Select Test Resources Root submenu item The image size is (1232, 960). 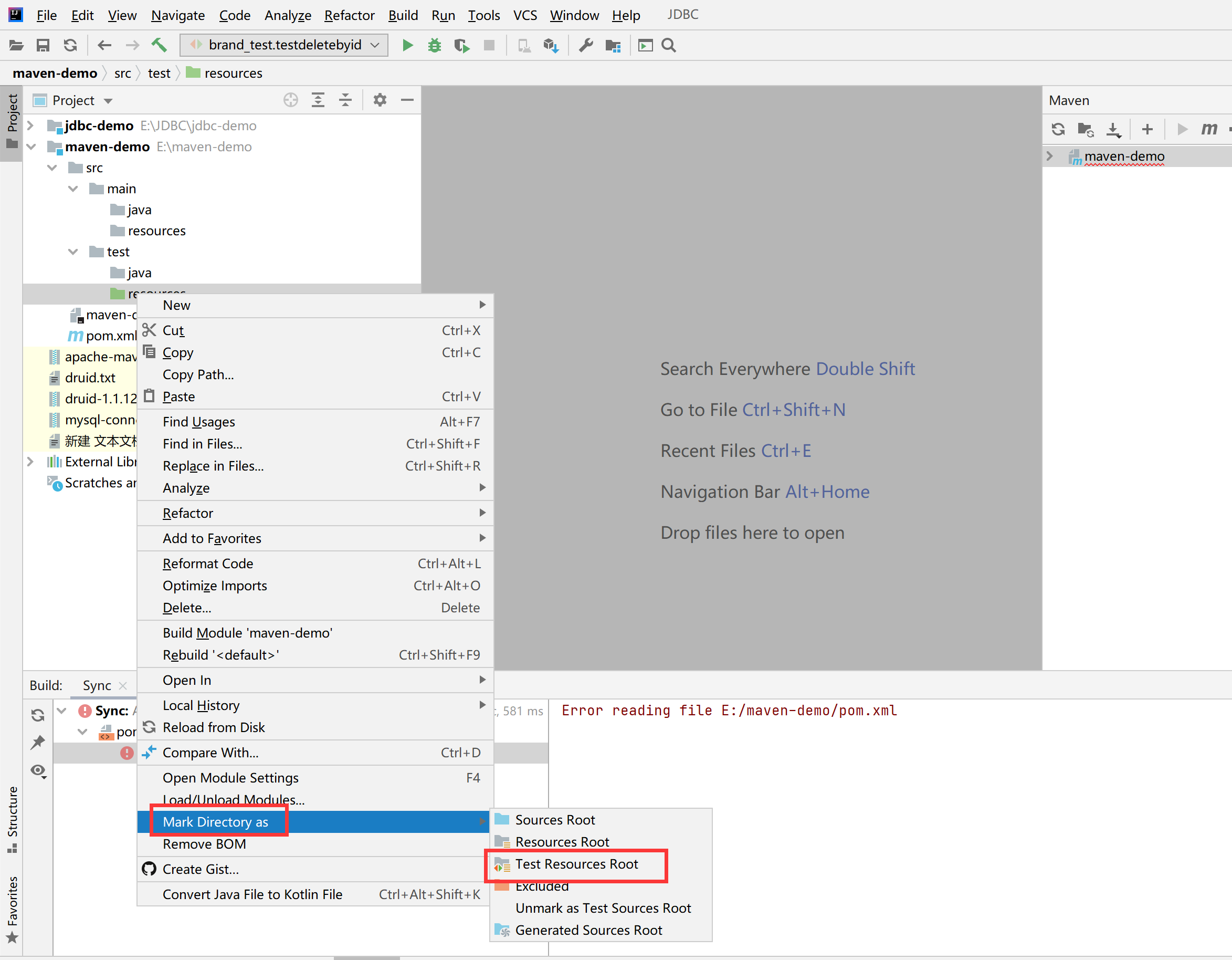[x=576, y=864]
